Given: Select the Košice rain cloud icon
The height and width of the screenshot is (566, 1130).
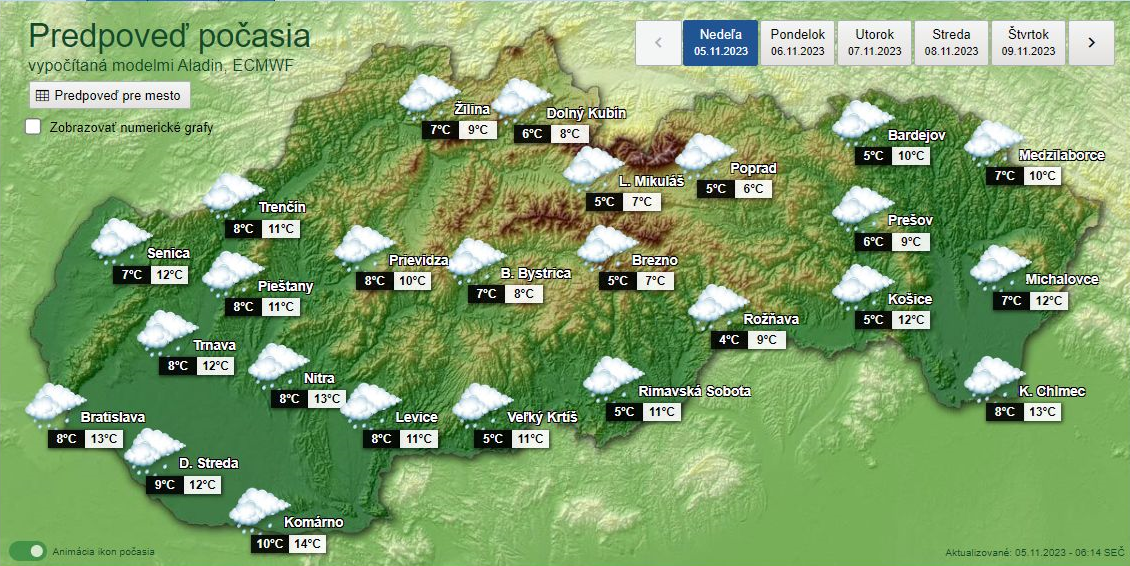Looking at the screenshot, I should point(863,285).
